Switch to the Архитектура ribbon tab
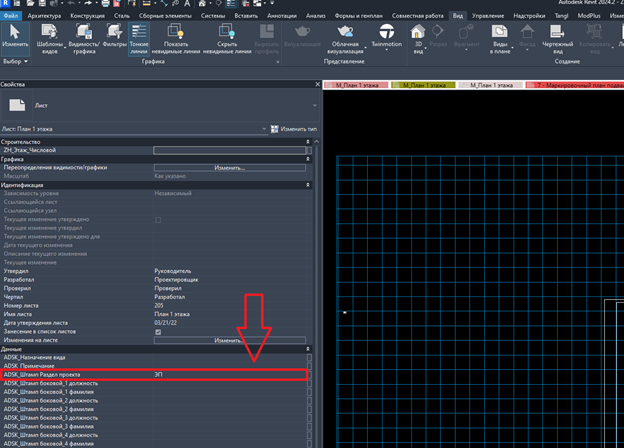This screenshot has width=624, height=448. click(x=44, y=16)
